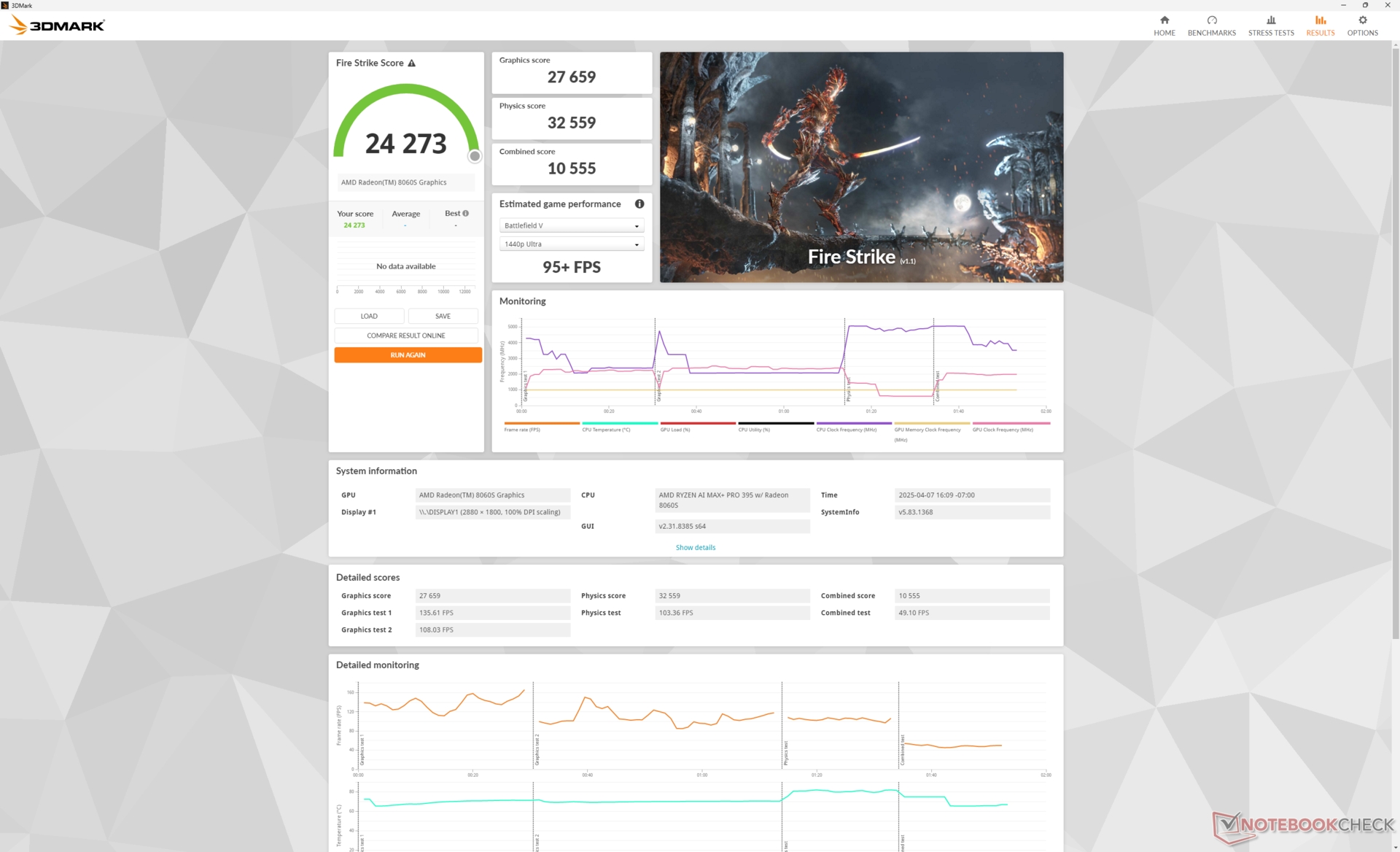Expand the Battlefield V game dropdown
The height and width of the screenshot is (852, 1400).
571,226
